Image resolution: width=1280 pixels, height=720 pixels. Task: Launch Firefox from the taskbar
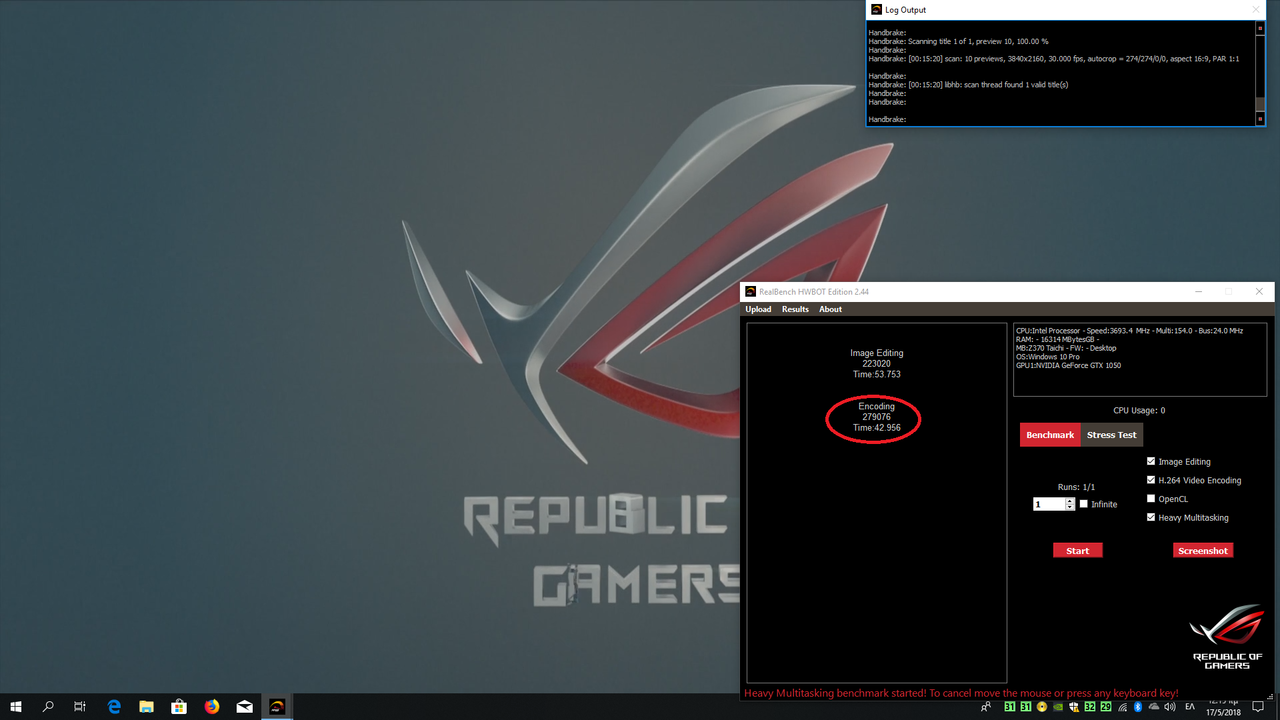pyautogui.click(x=211, y=706)
